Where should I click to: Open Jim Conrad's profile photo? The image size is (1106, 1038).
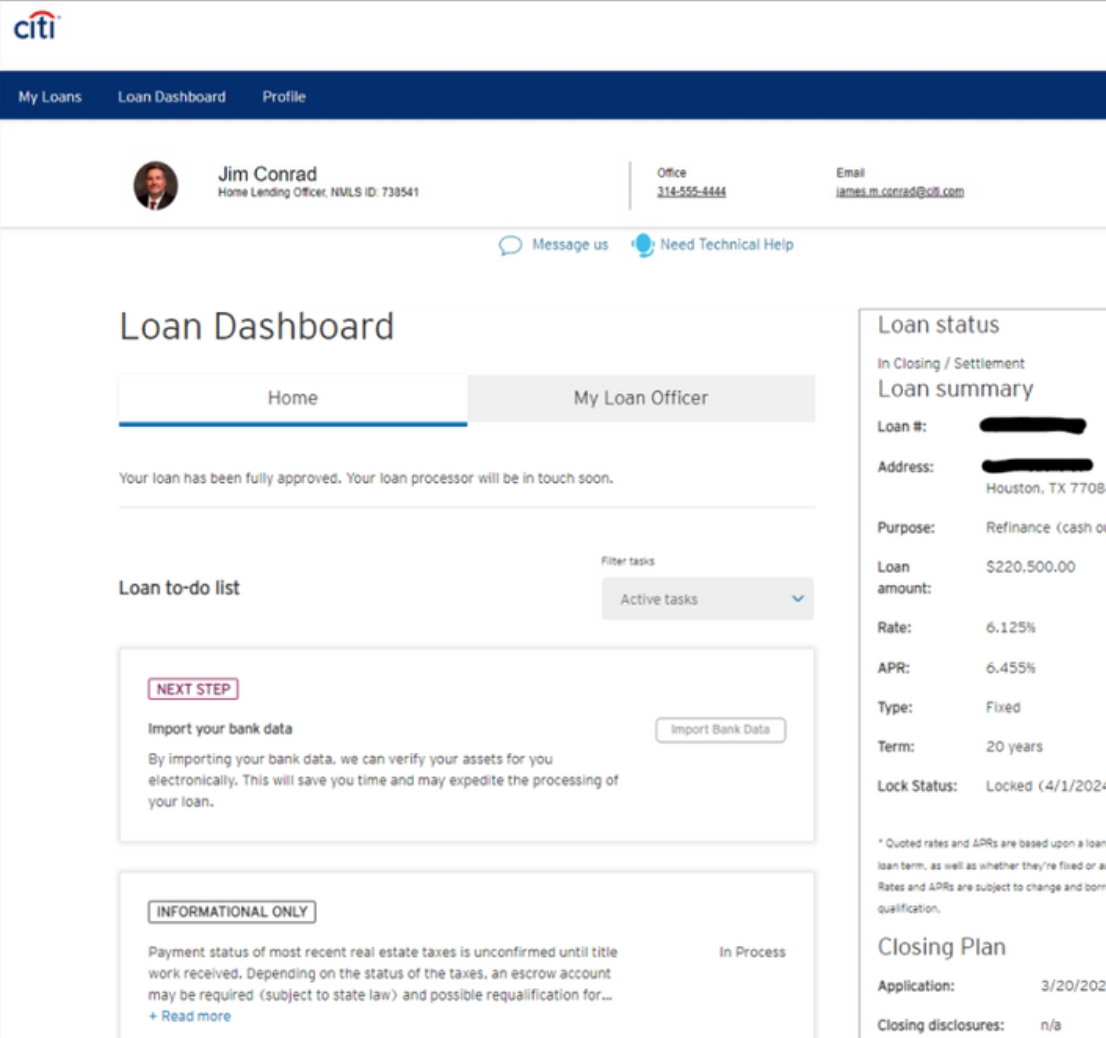pos(156,185)
